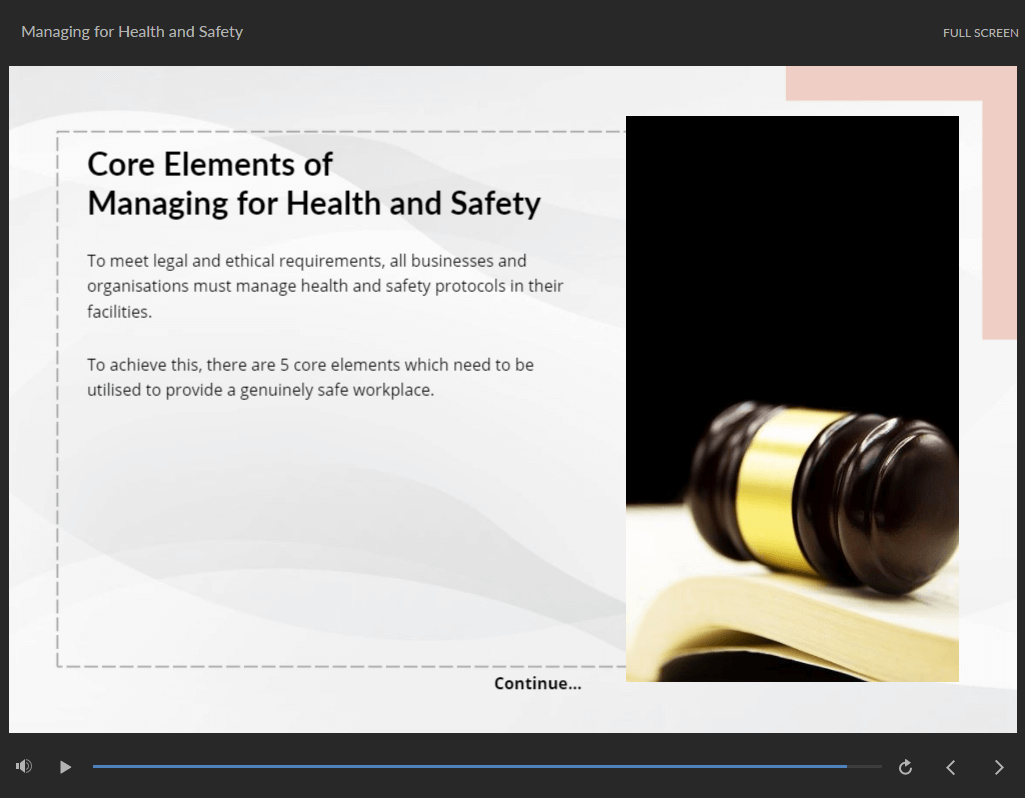1025x798 pixels.
Task: Click the course title in the top bar
Action: [132, 32]
